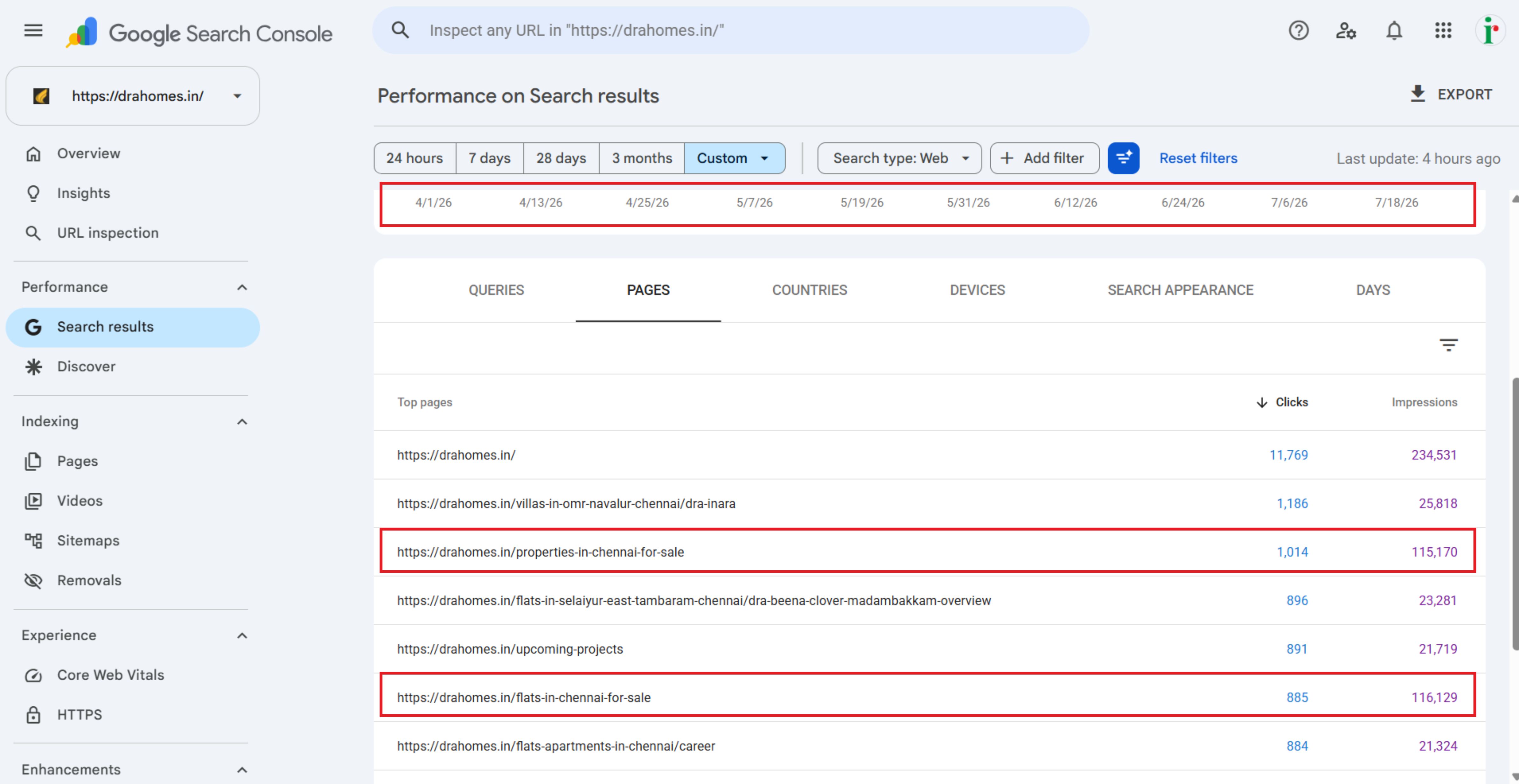Click the Videos play icon

[34, 501]
